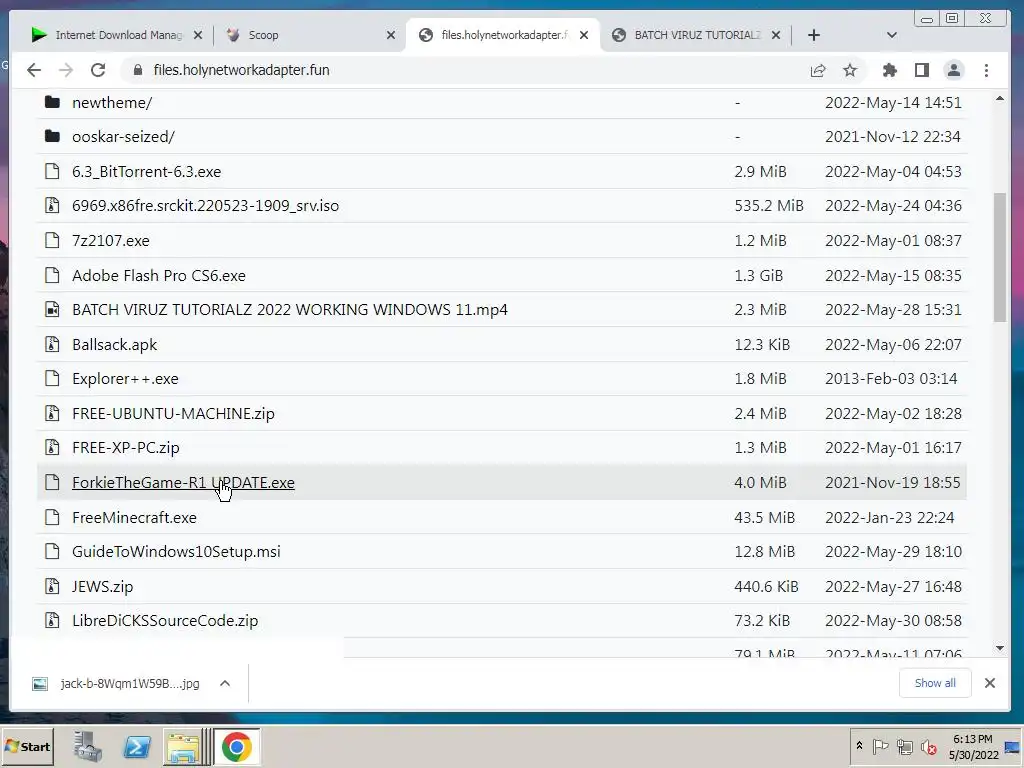Close the Scoop tab
The height and width of the screenshot is (768, 1024).
(x=391, y=35)
